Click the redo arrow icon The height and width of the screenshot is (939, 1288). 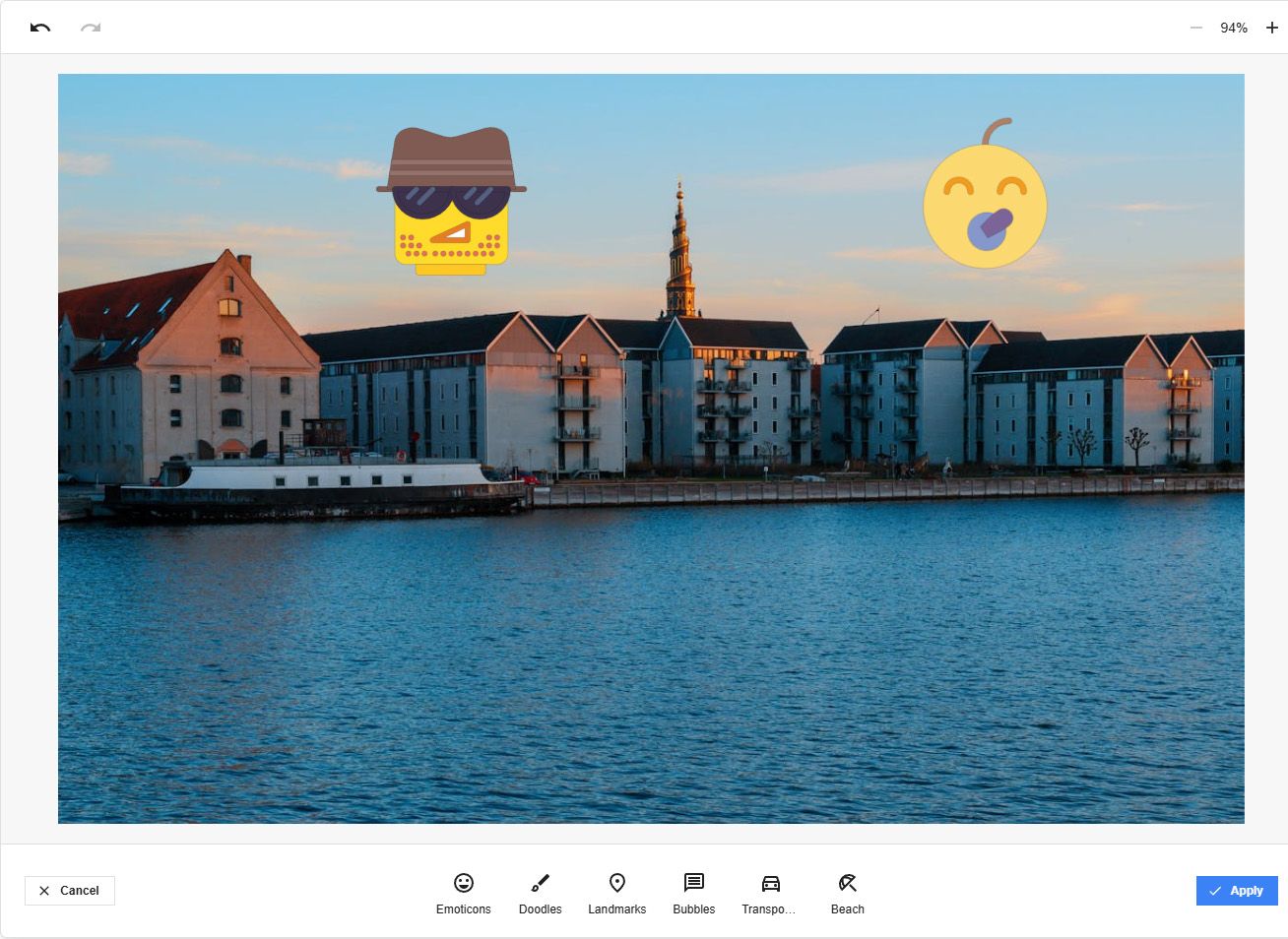(x=91, y=28)
